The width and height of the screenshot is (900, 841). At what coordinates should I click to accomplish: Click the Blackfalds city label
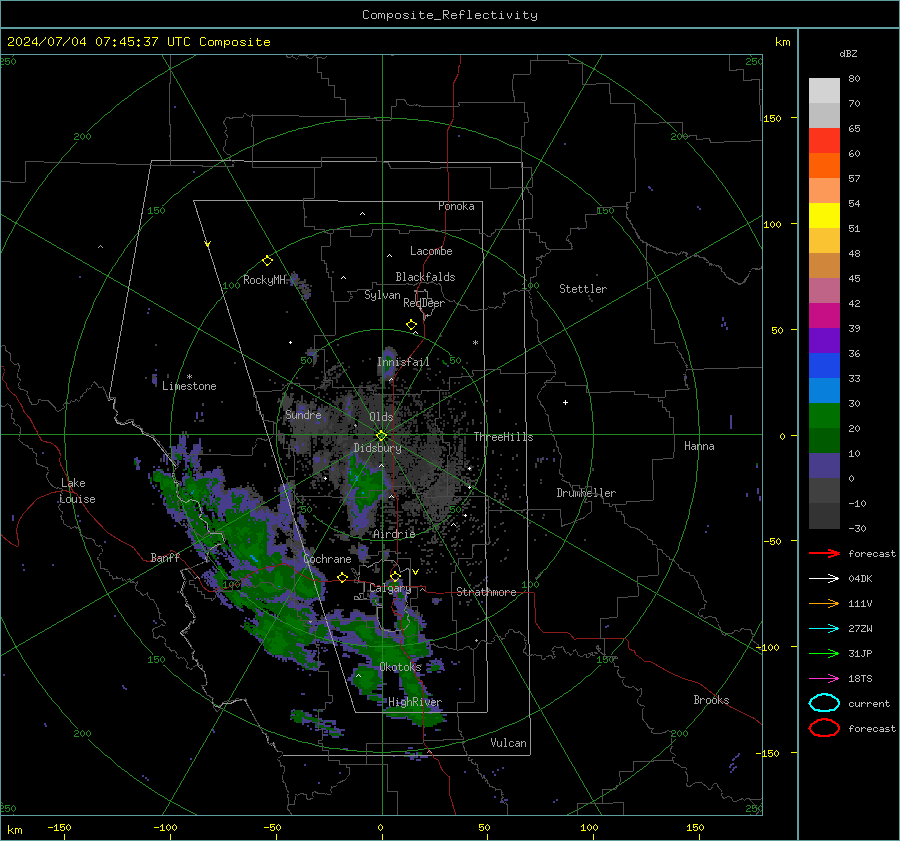425,277
